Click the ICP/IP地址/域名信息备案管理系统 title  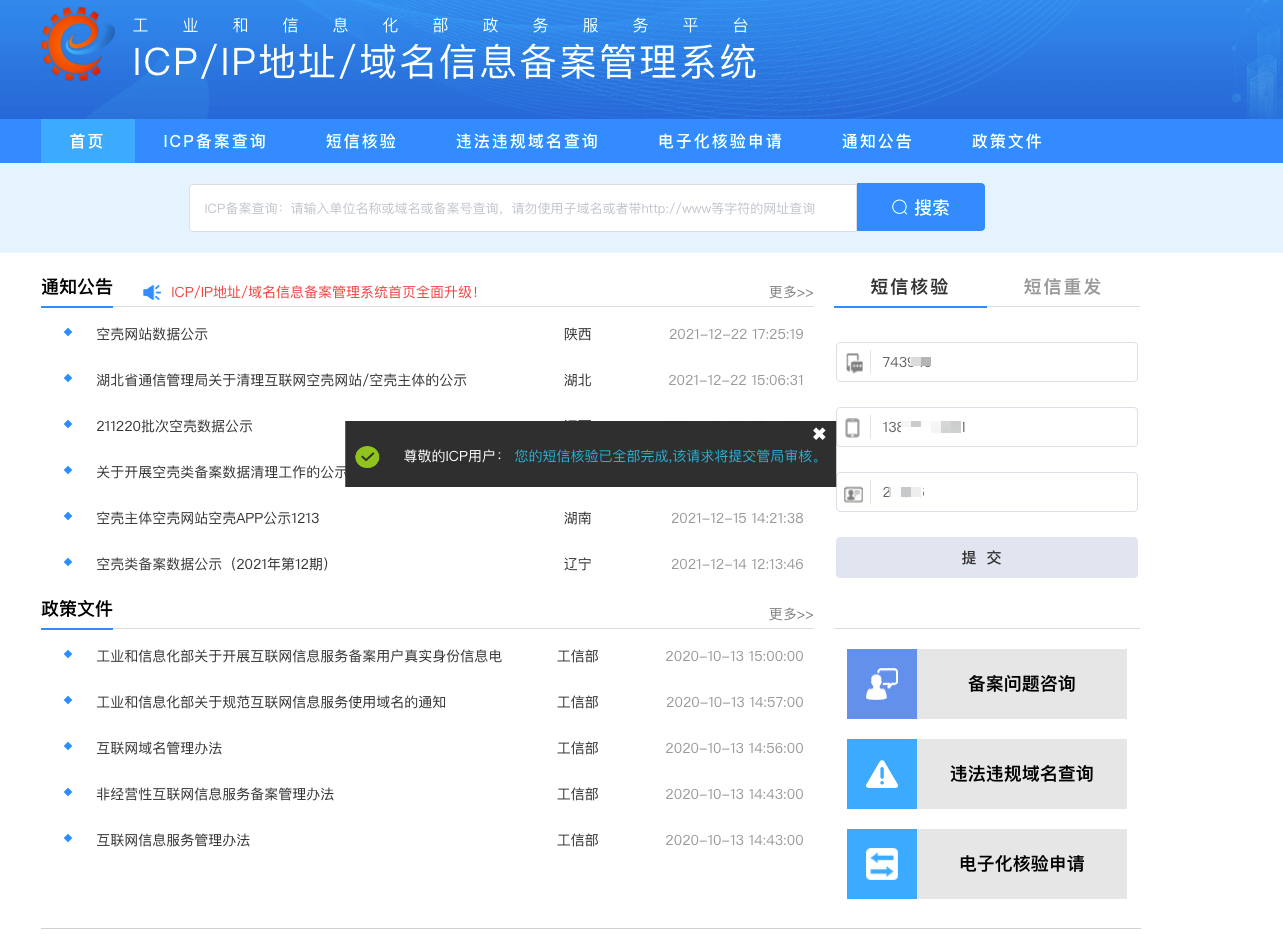445,62
